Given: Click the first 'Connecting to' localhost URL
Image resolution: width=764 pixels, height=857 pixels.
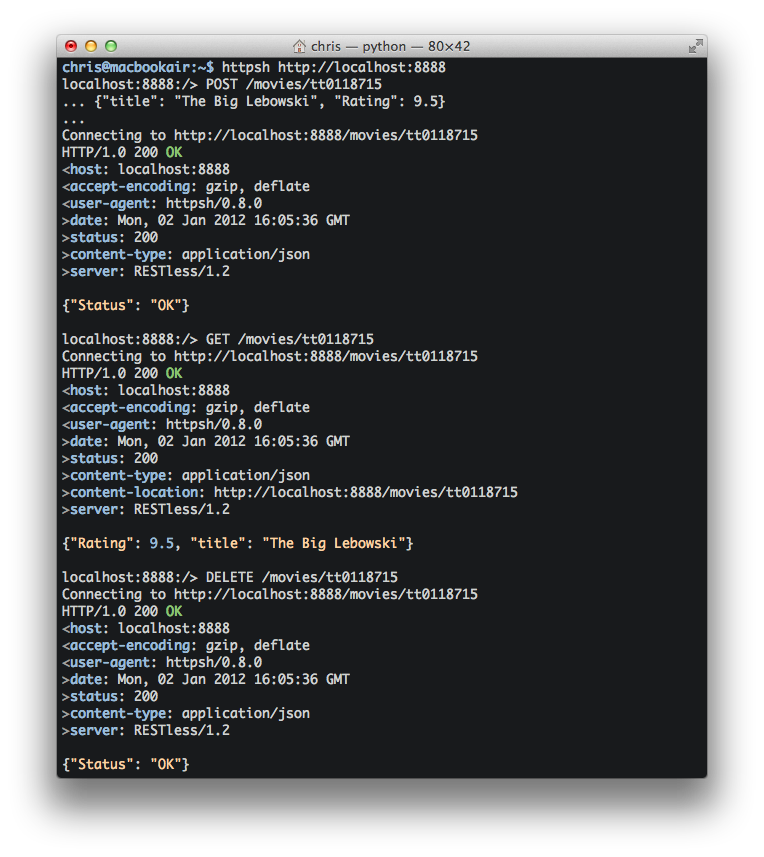Looking at the screenshot, I should [326, 136].
